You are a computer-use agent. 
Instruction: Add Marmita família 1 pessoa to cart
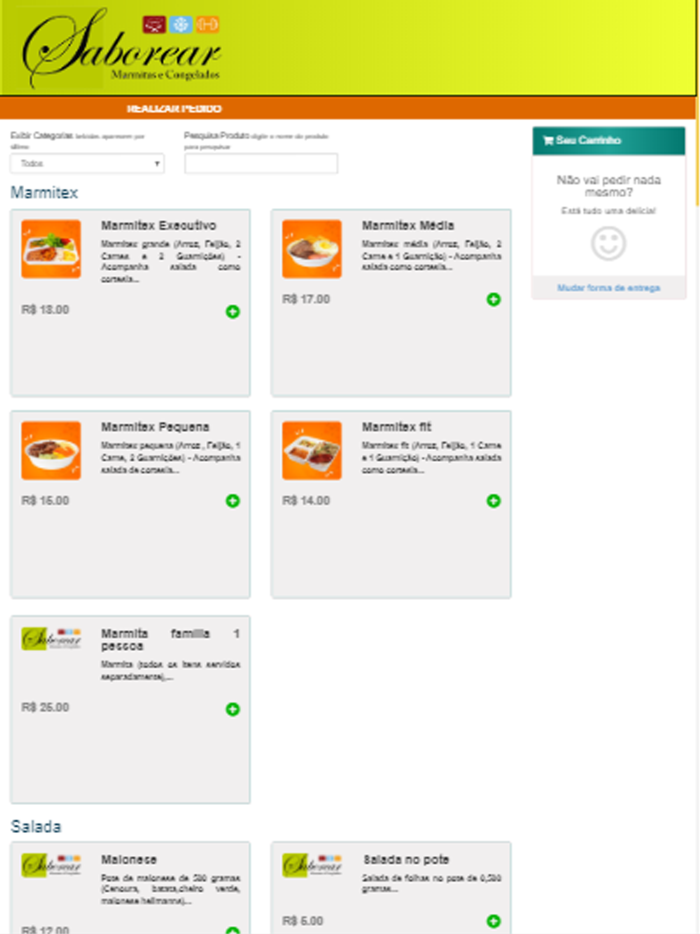[232, 709]
